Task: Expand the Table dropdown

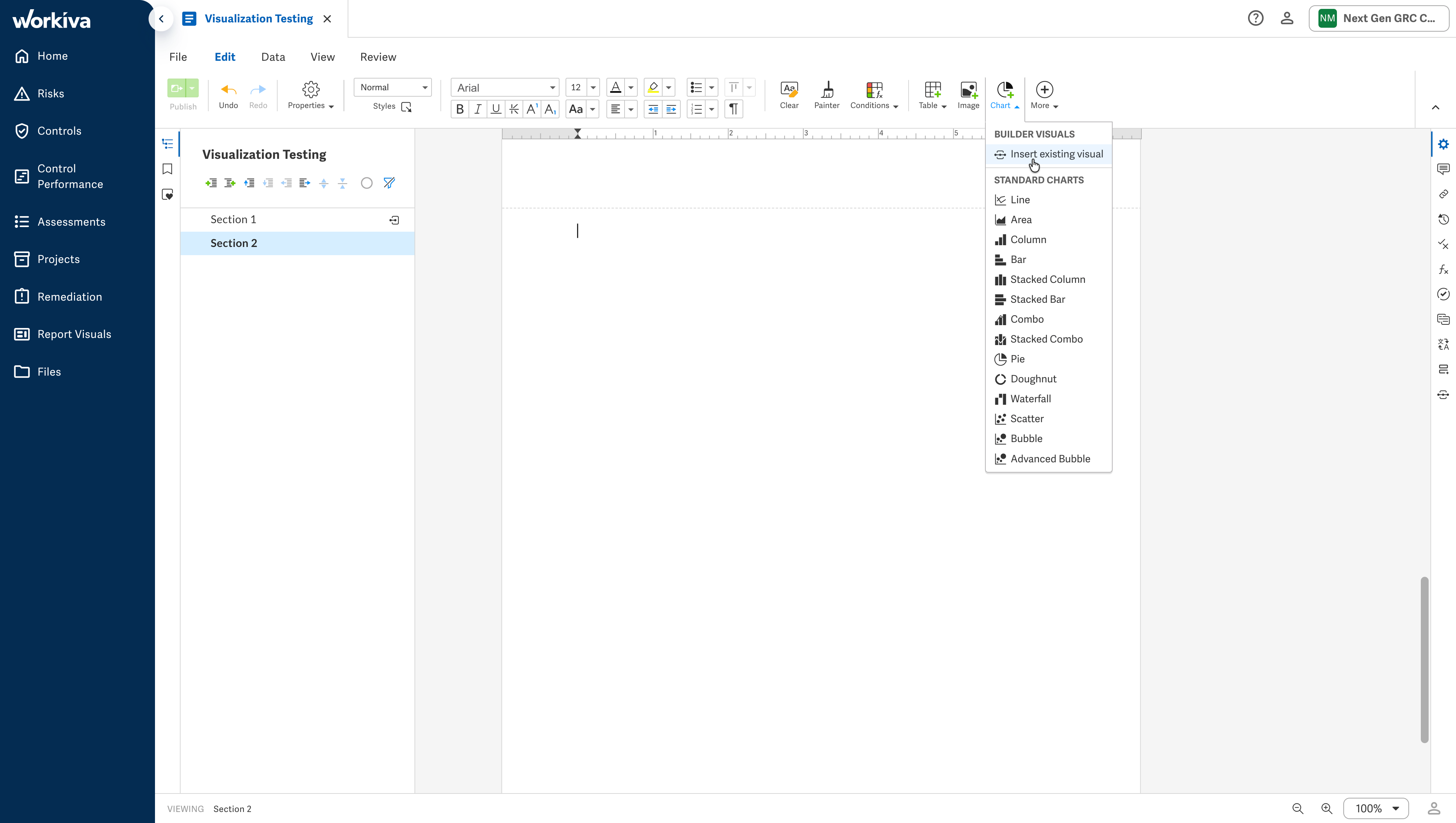Action: point(932,95)
